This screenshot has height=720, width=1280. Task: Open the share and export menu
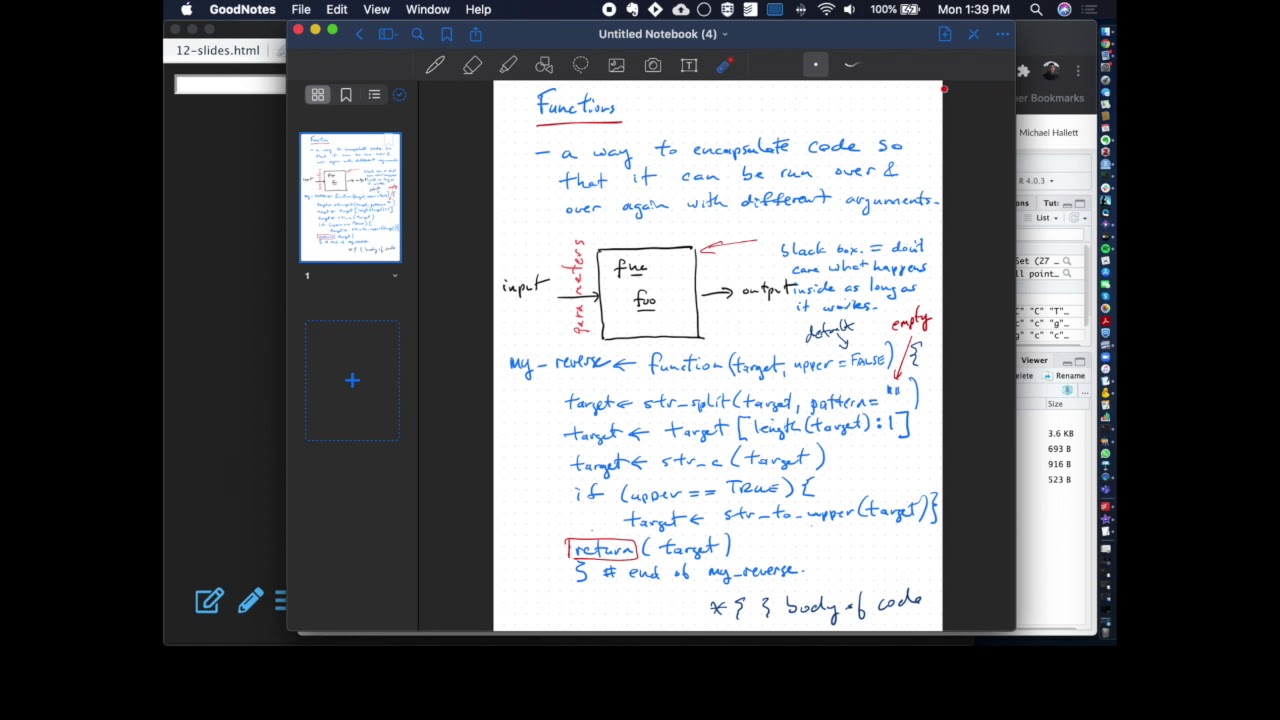476,34
